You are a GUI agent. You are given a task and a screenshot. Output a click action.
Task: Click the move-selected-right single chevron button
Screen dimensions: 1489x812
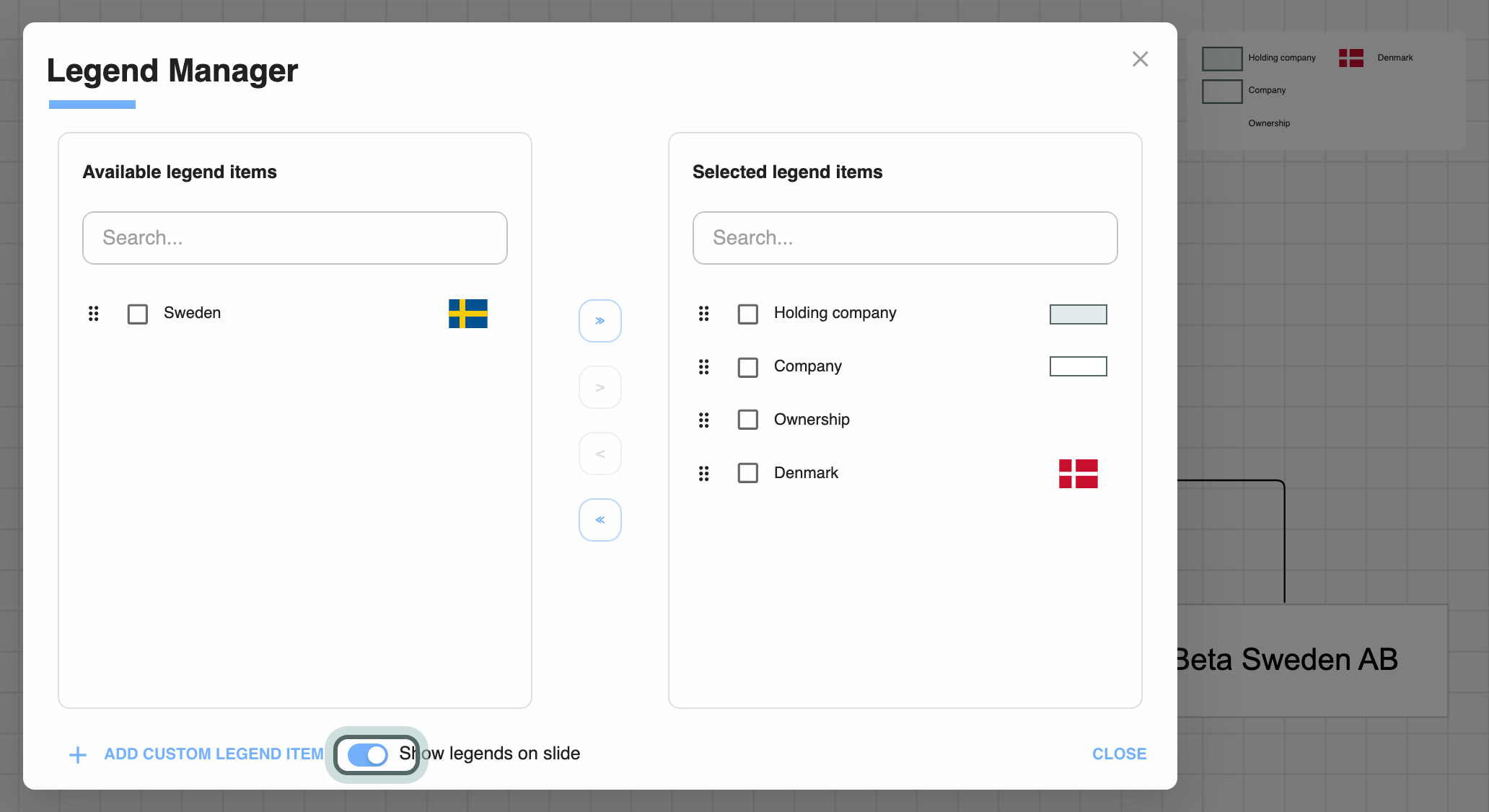(x=599, y=387)
